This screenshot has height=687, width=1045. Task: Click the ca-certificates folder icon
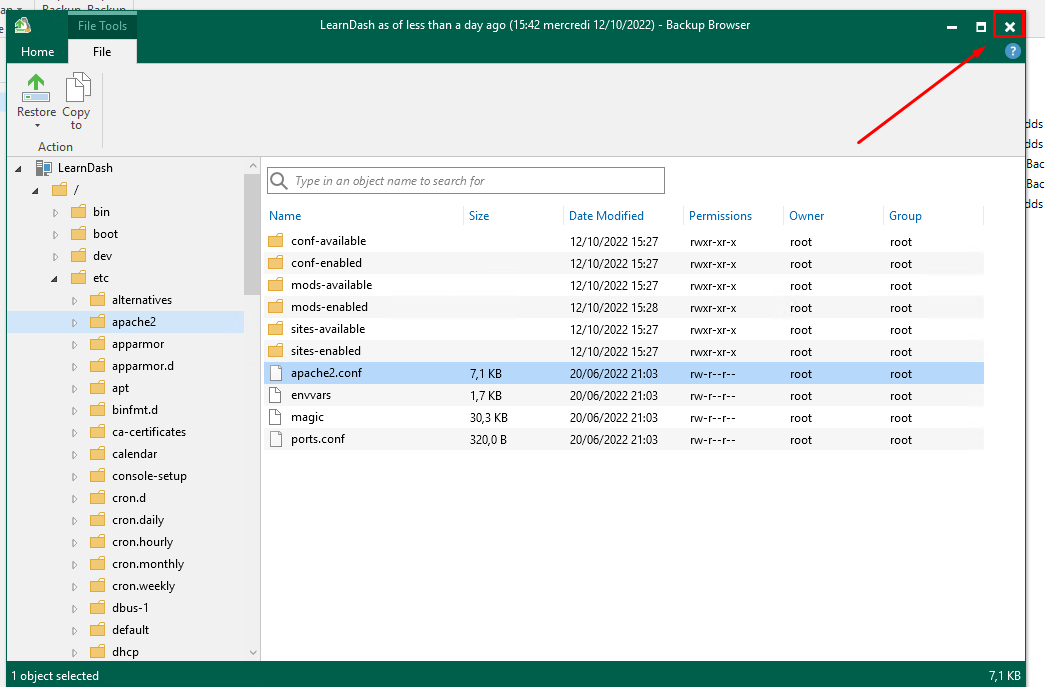tap(98, 432)
